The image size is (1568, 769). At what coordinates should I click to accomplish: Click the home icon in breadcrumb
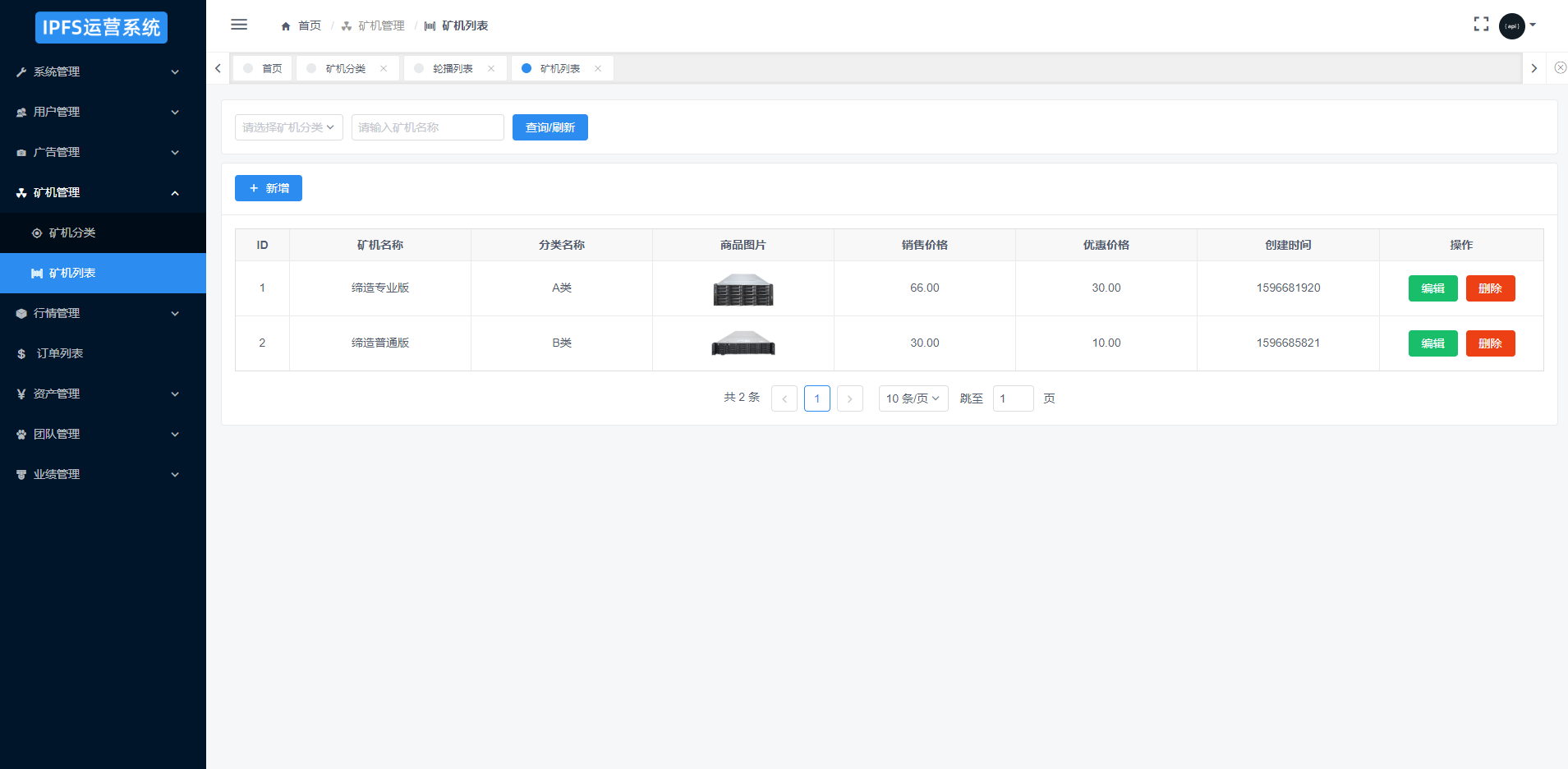click(x=286, y=26)
